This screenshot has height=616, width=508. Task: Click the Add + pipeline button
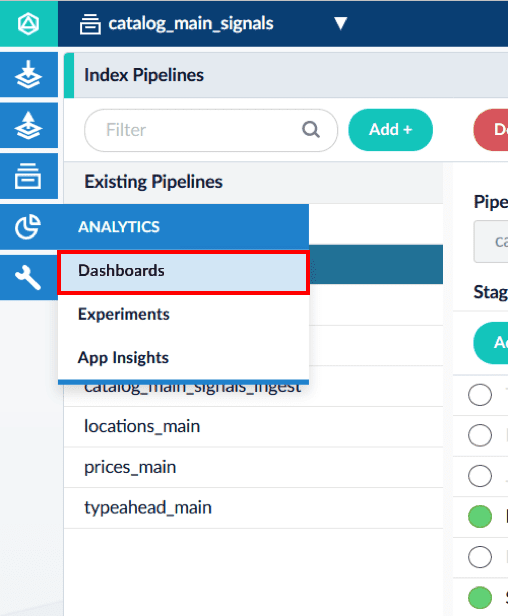pos(391,130)
